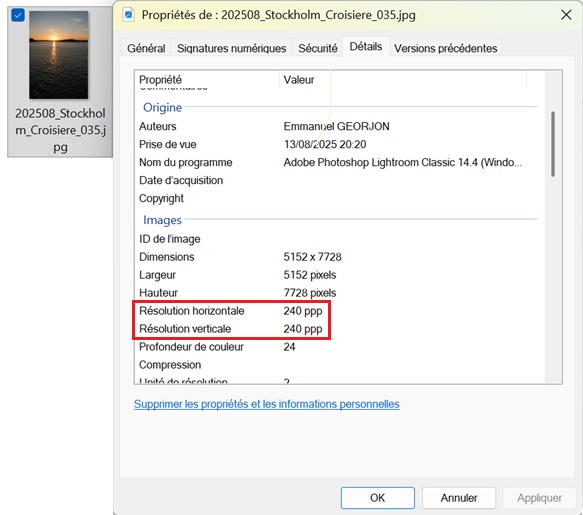Viewport: 583px width, 515px height.
Task: Click Supprimer les propriétés et les informations personnelles
Action: pyautogui.click(x=267, y=404)
